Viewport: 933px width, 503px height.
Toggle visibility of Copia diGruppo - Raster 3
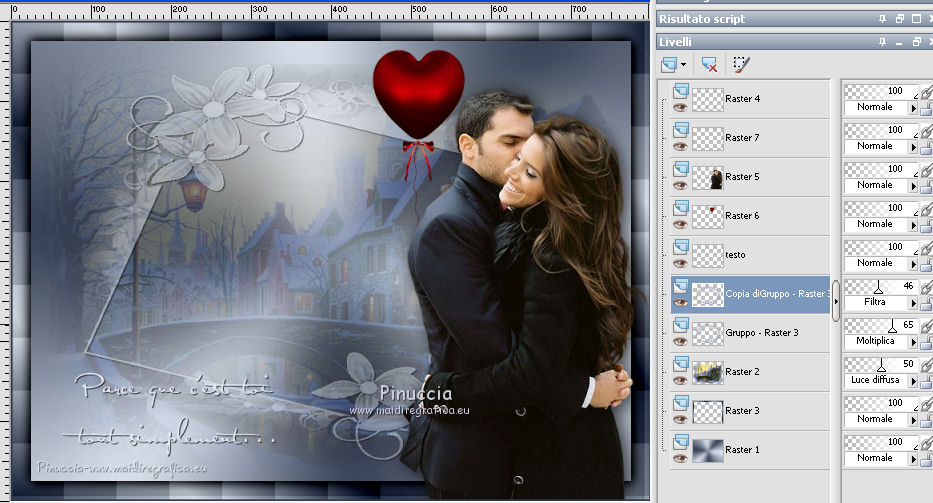[680, 302]
